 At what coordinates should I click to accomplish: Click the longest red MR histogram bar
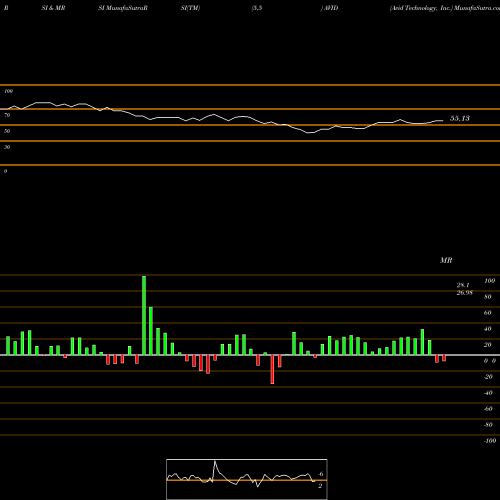[x=272, y=369]
